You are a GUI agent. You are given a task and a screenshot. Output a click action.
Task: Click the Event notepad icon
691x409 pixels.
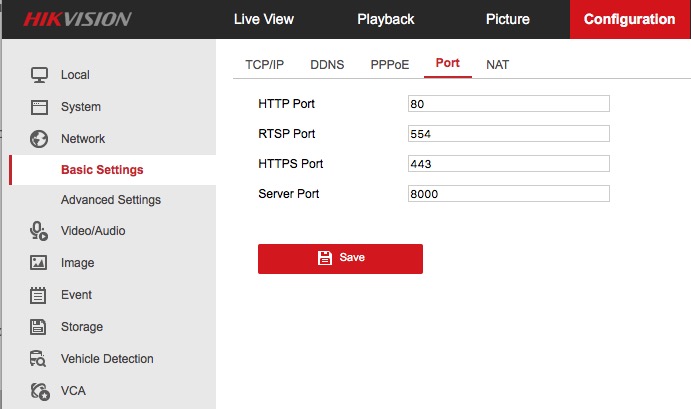coord(39,295)
